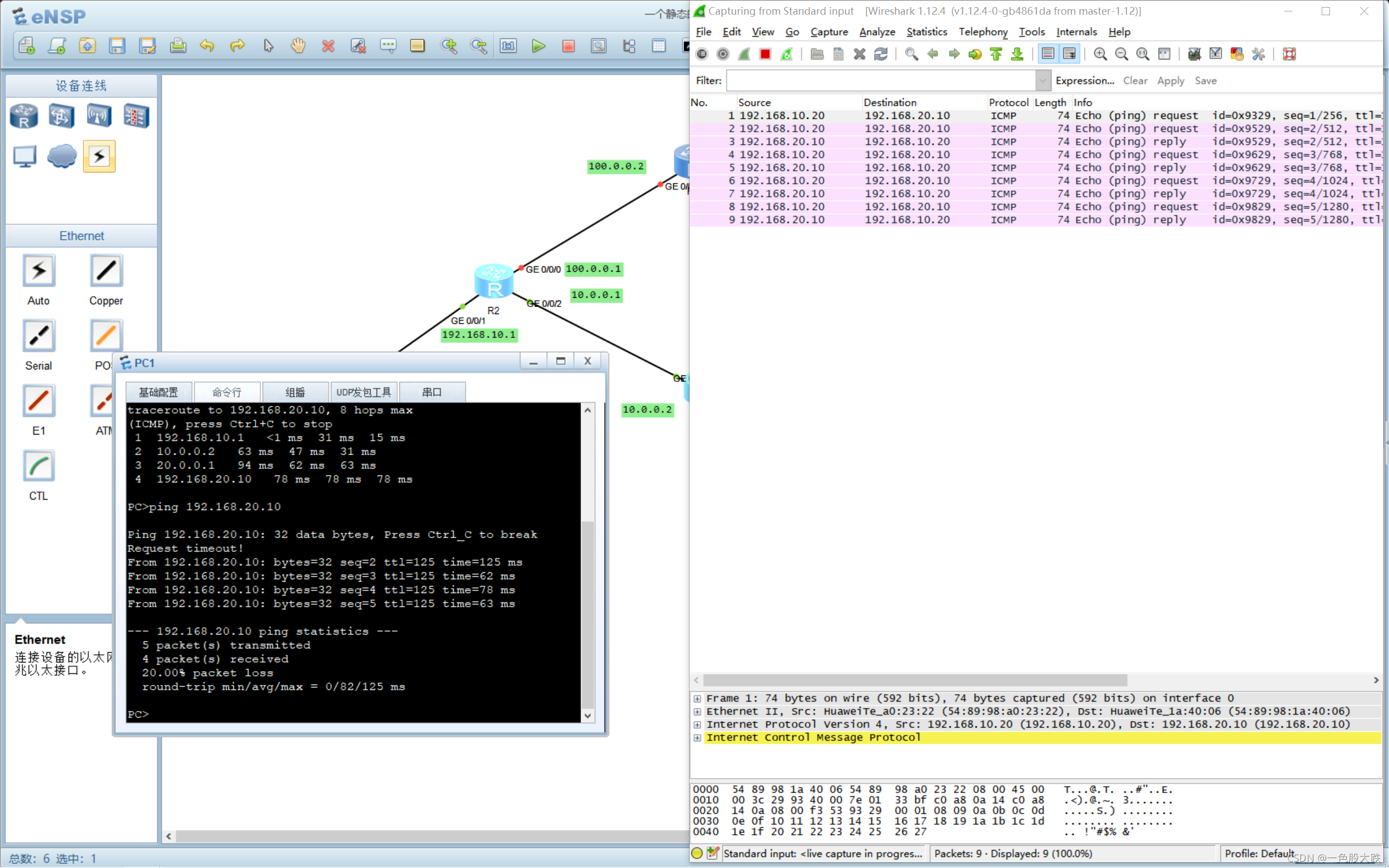Viewport: 1389px width, 868px height.
Task: Open the Wireshark Capture menu
Action: (829, 32)
